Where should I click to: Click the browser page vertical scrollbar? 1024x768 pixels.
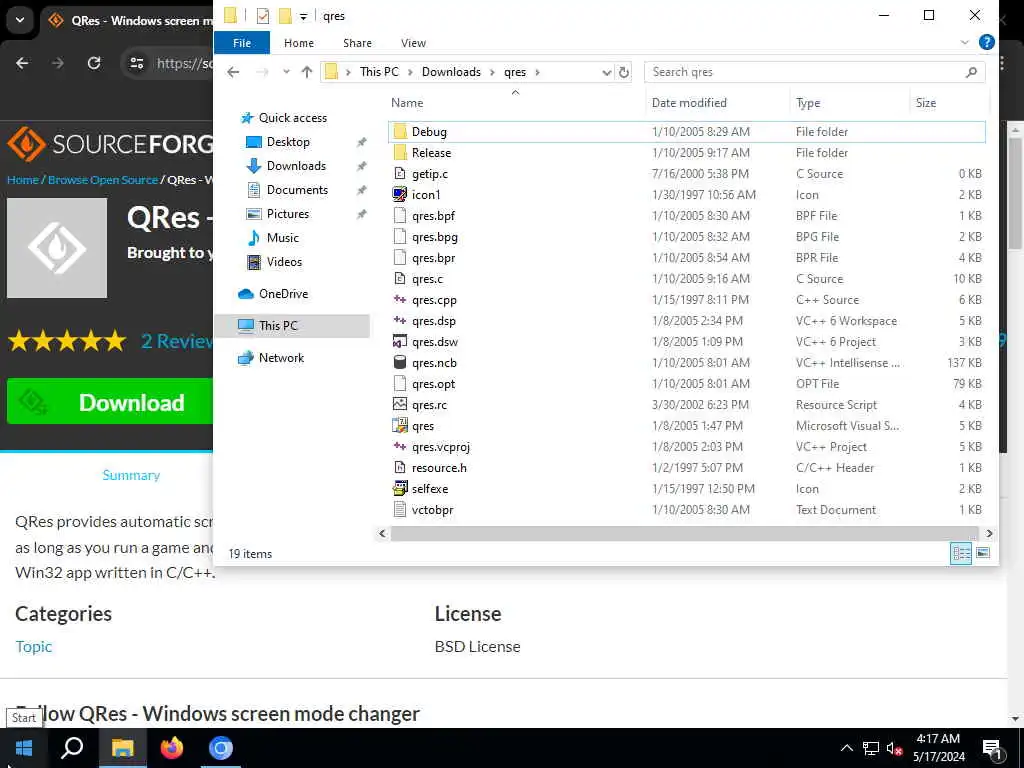pyautogui.click(x=1014, y=193)
